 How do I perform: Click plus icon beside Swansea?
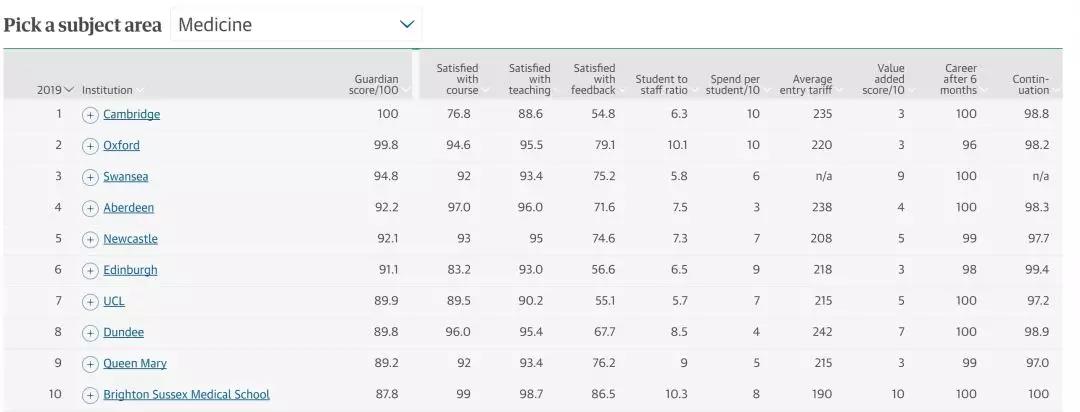pos(90,177)
